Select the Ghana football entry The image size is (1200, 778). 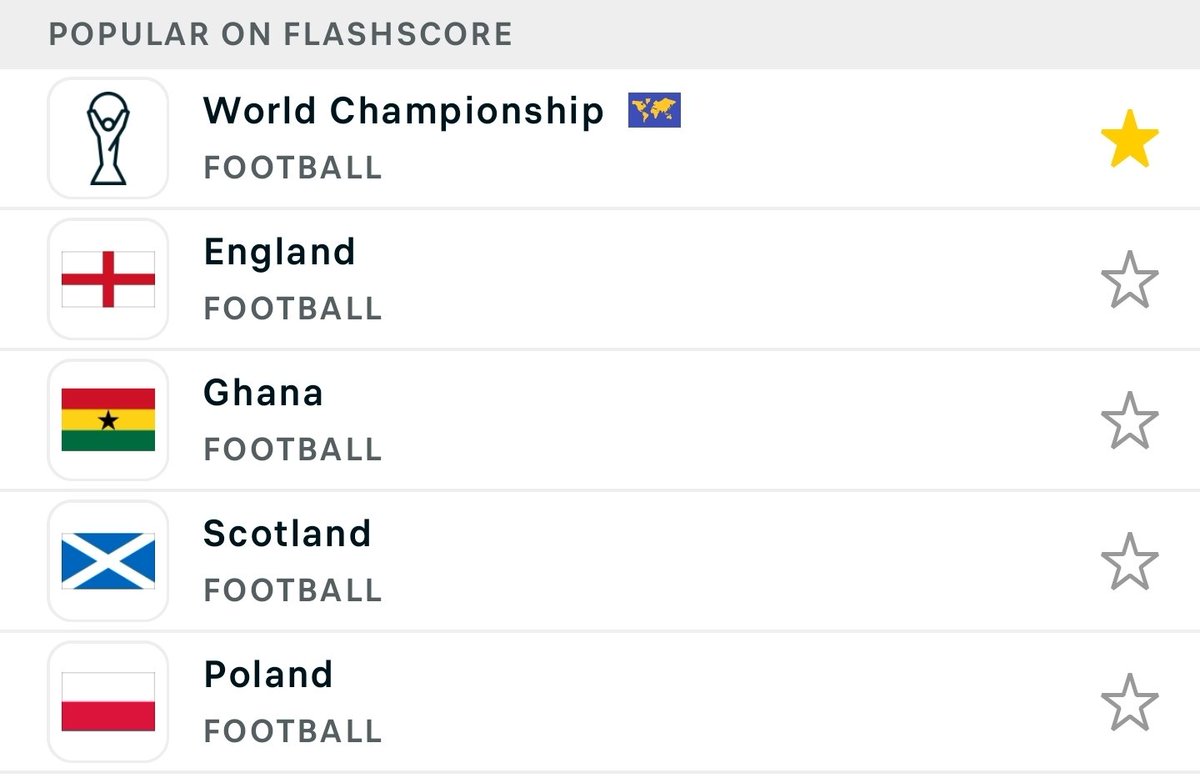pyautogui.click(x=600, y=420)
